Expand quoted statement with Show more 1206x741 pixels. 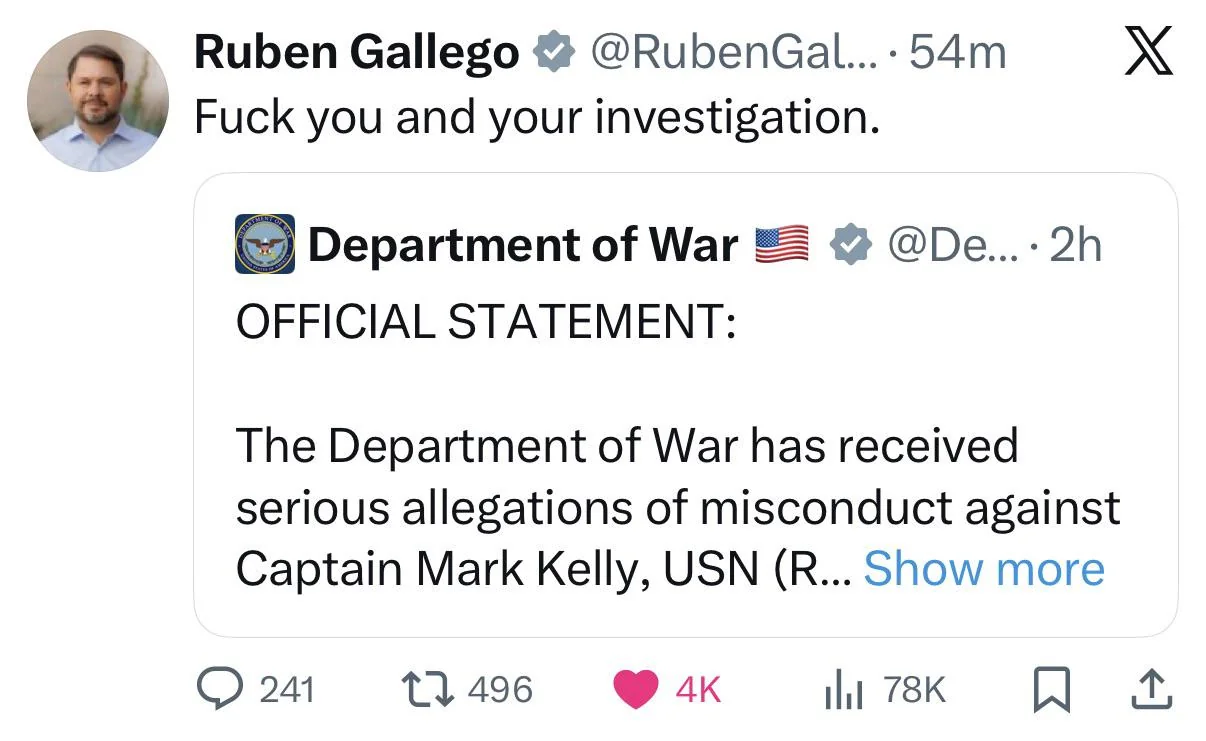pos(984,569)
